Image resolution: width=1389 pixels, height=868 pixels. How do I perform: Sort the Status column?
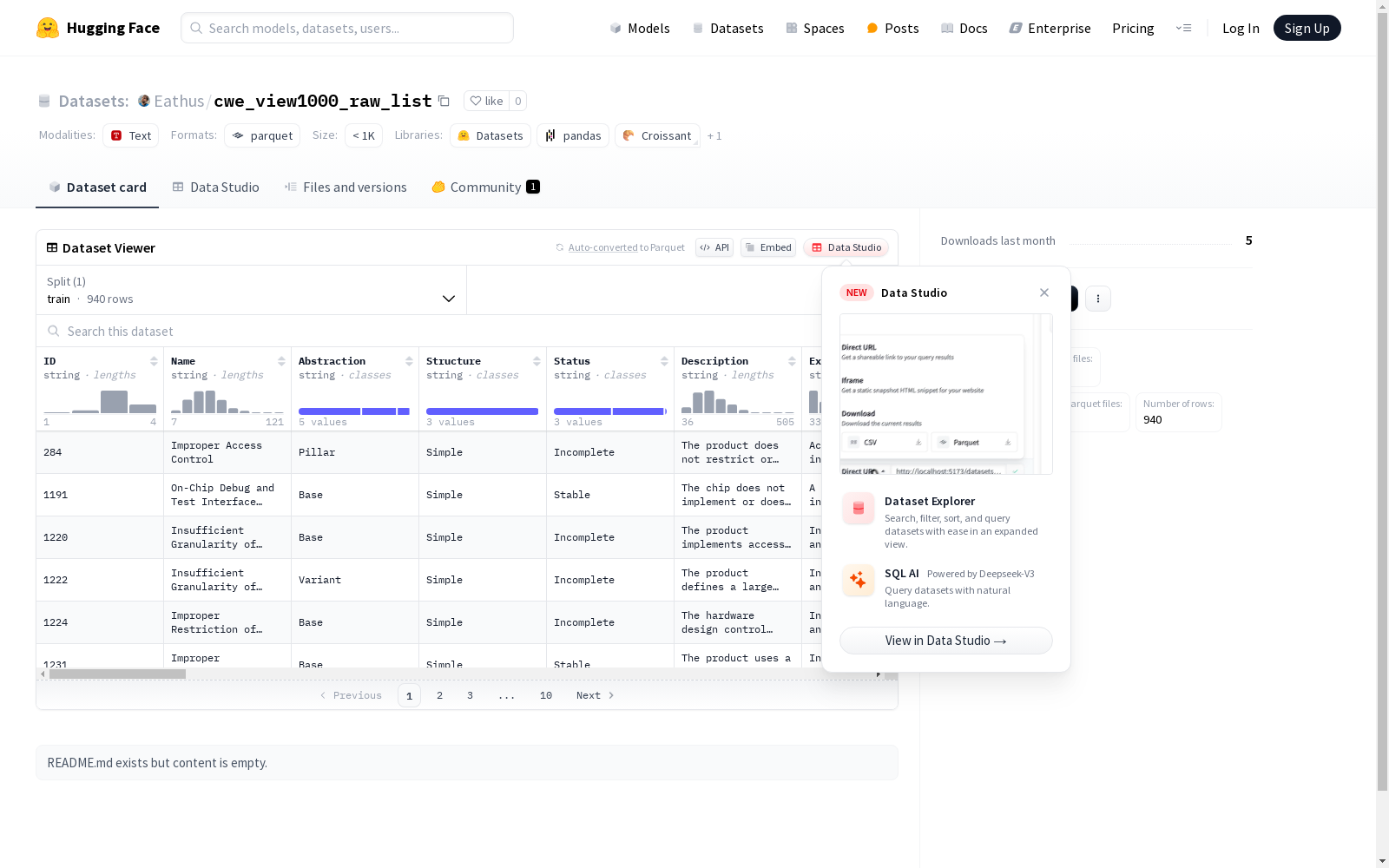click(664, 361)
